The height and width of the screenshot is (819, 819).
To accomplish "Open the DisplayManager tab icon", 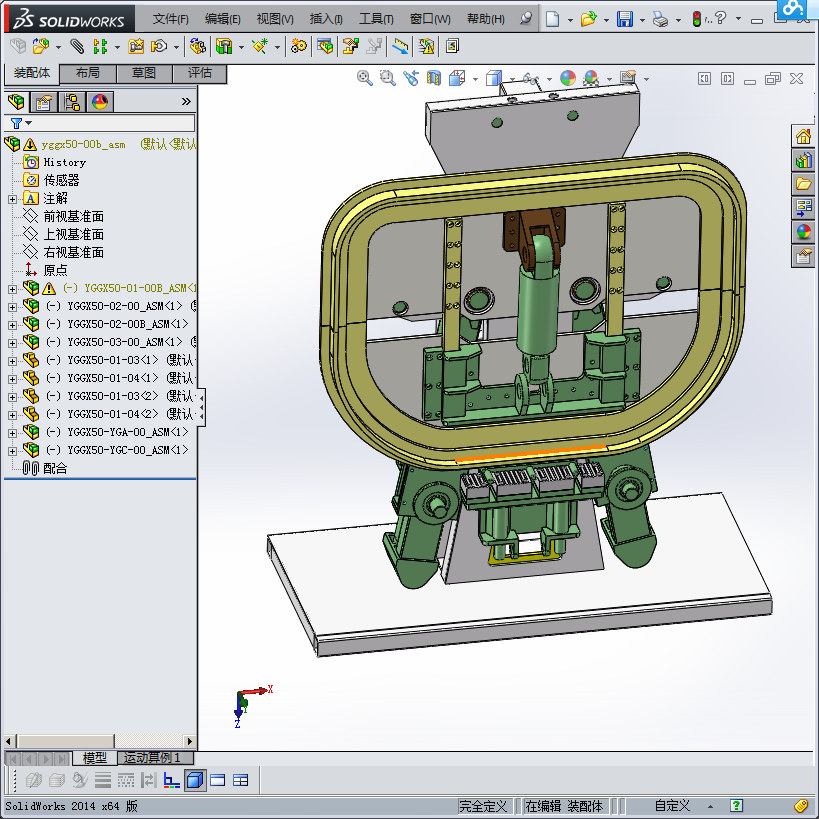I will coord(100,102).
